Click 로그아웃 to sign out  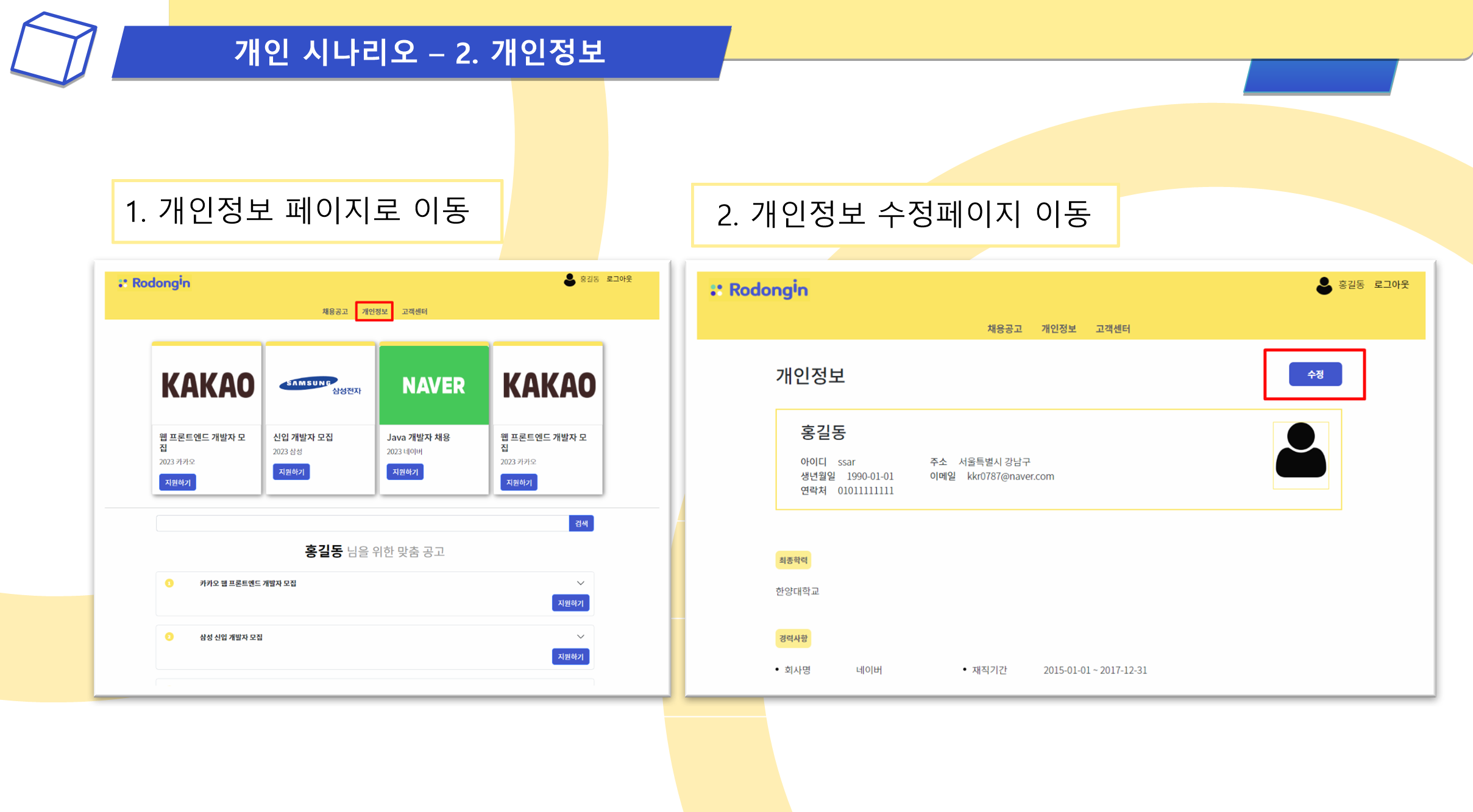(619, 280)
